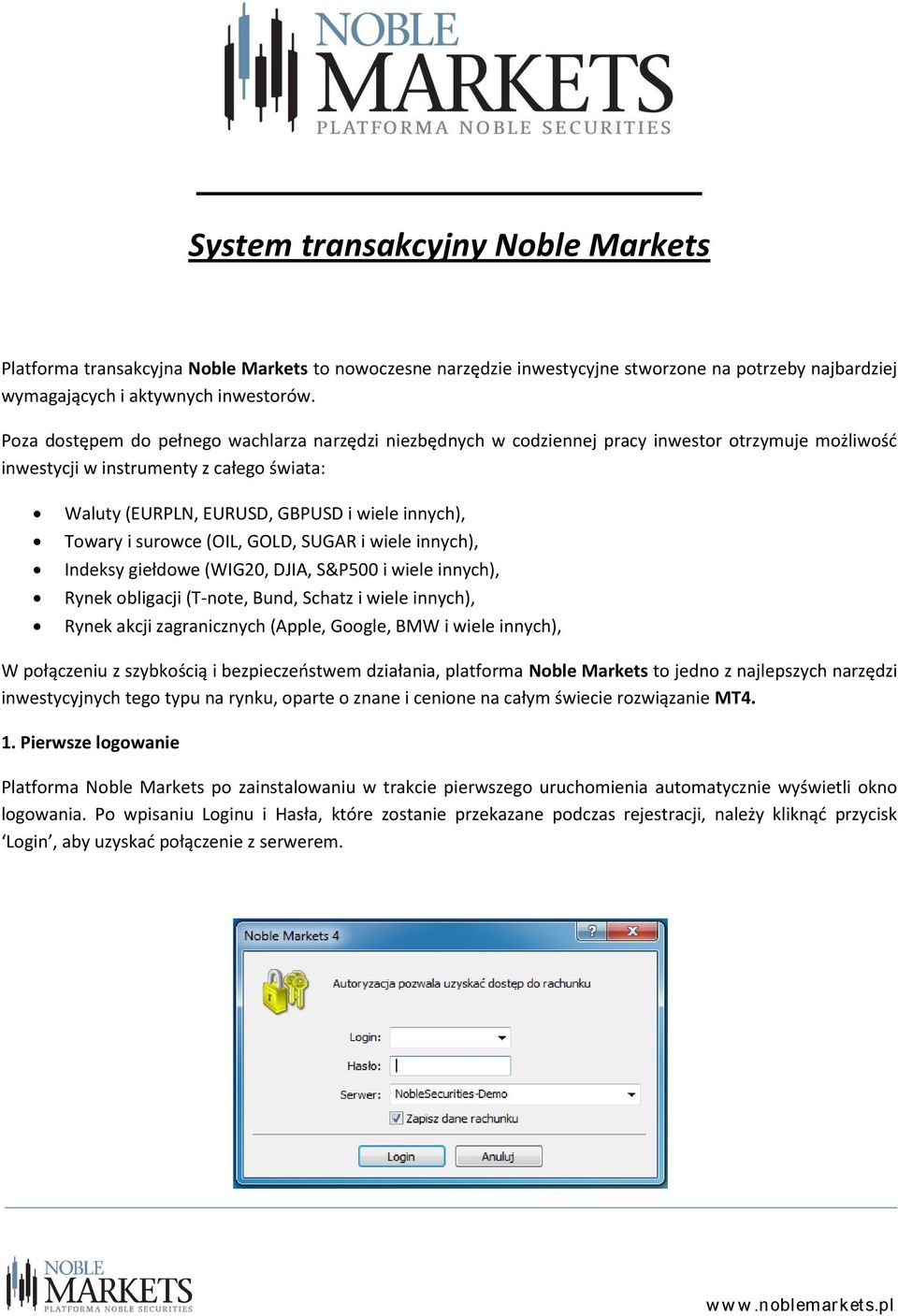This screenshot has height=1316, width=898.
Task: Click the 'Indeksy giełdowe' bullet line
Action: coord(282,570)
